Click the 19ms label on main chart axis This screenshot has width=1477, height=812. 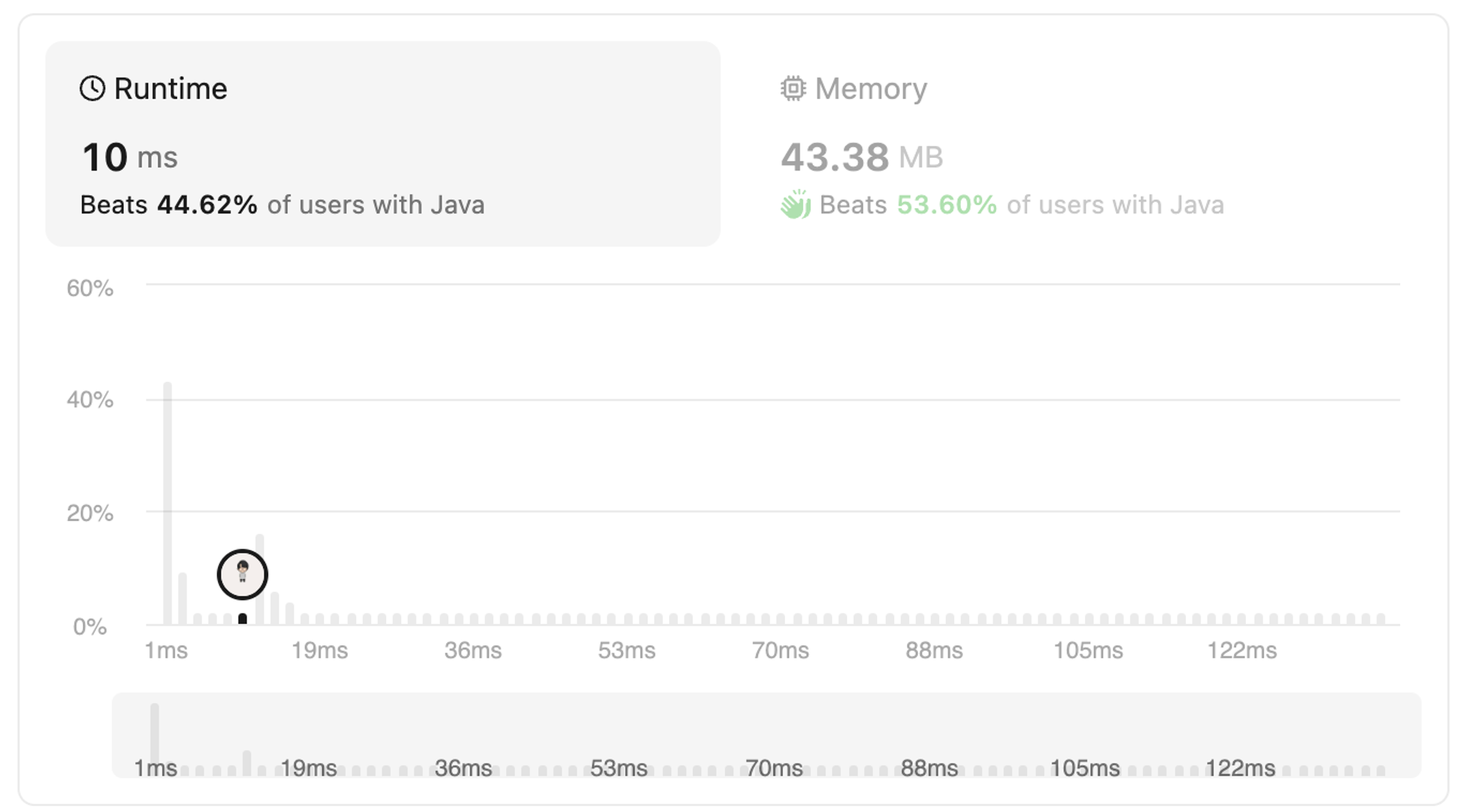(x=319, y=650)
